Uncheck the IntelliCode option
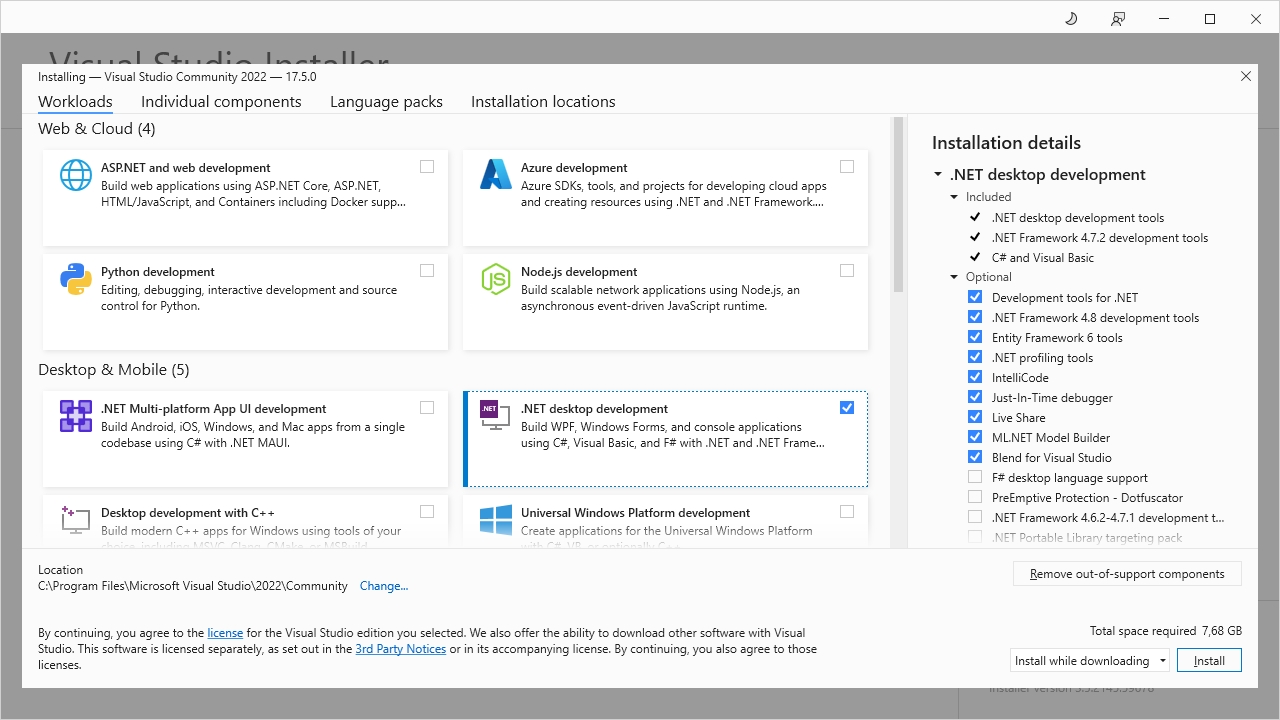 point(975,377)
